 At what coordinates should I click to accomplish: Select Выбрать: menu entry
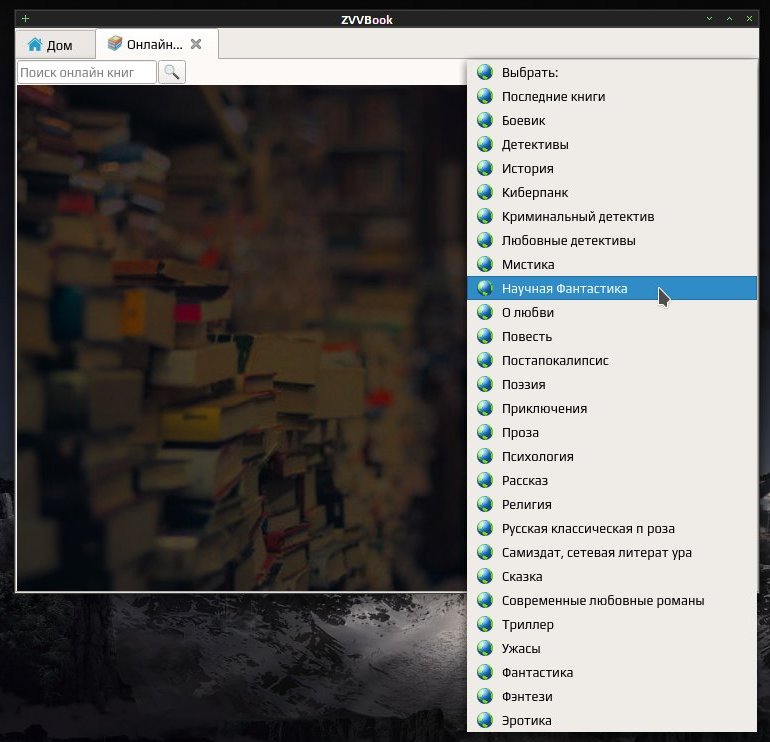(612, 72)
